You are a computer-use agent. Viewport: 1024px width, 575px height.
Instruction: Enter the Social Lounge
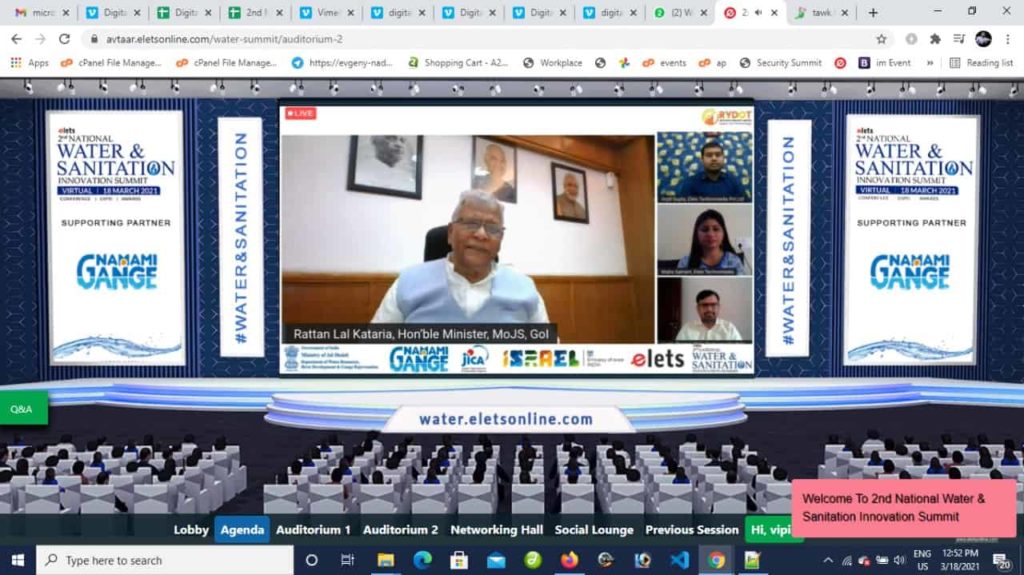tap(594, 530)
